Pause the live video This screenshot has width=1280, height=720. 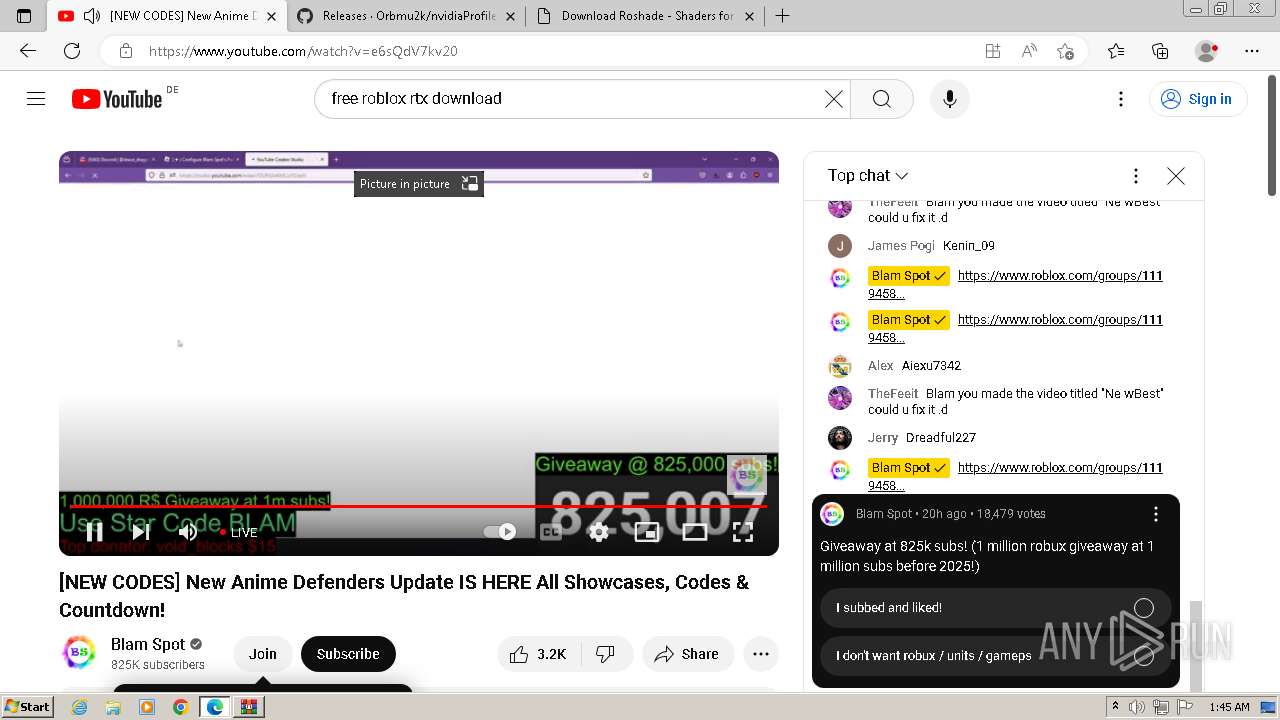point(94,532)
